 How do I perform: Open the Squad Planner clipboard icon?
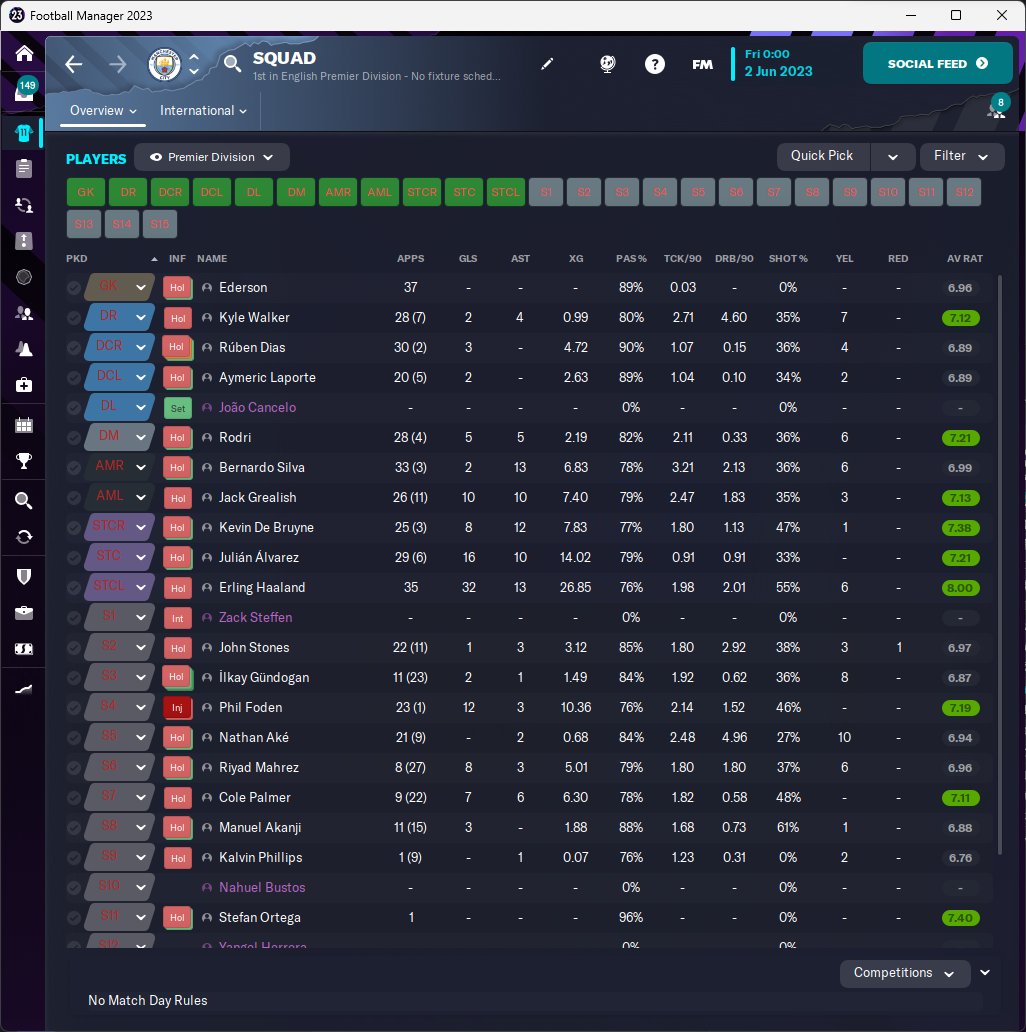[24, 169]
